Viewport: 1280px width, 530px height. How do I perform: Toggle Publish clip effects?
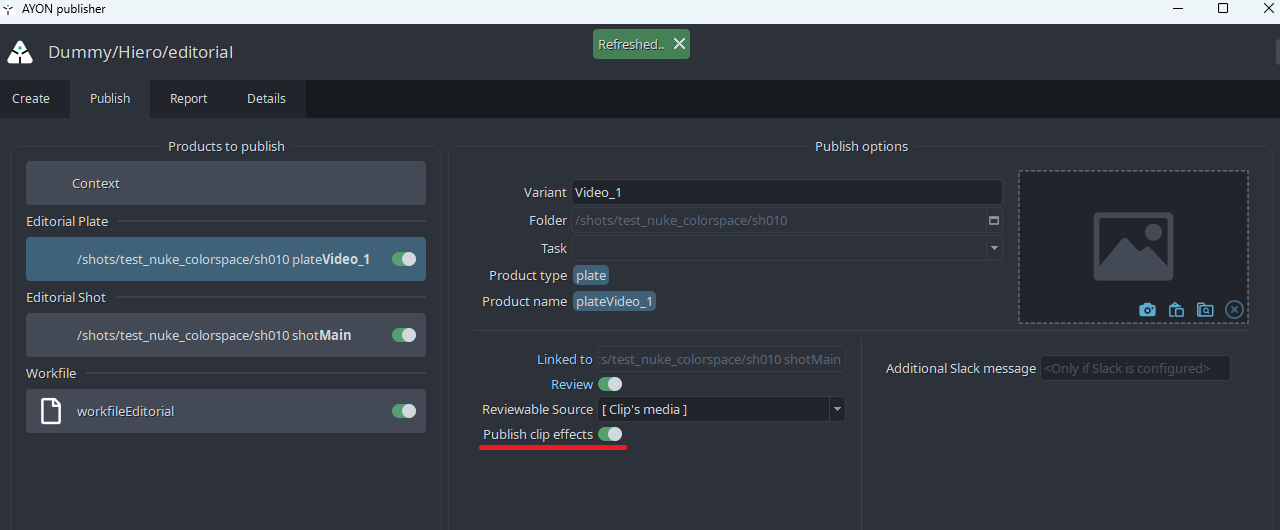click(x=610, y=434)
